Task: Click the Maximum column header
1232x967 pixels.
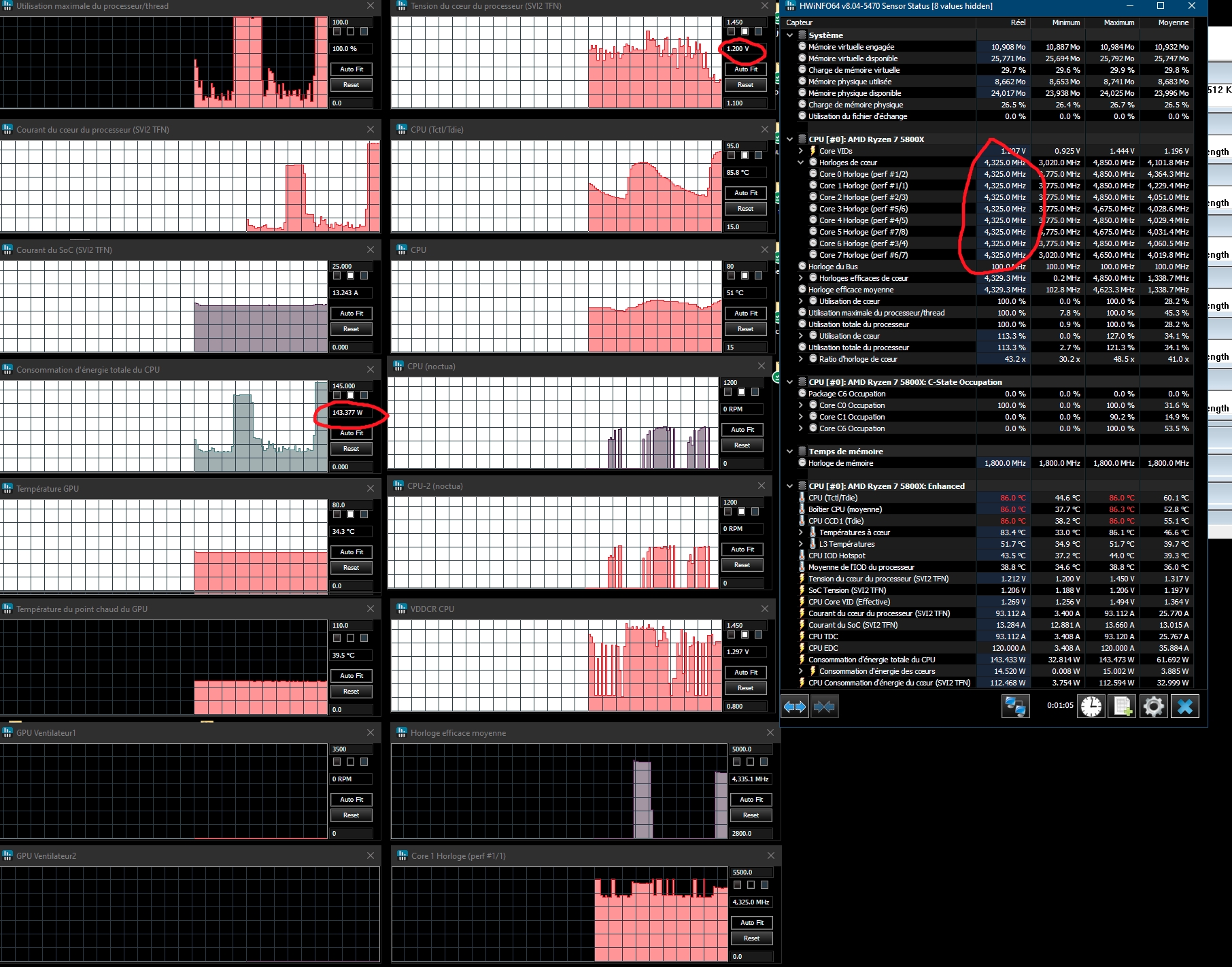Action: coord(1112,22)
